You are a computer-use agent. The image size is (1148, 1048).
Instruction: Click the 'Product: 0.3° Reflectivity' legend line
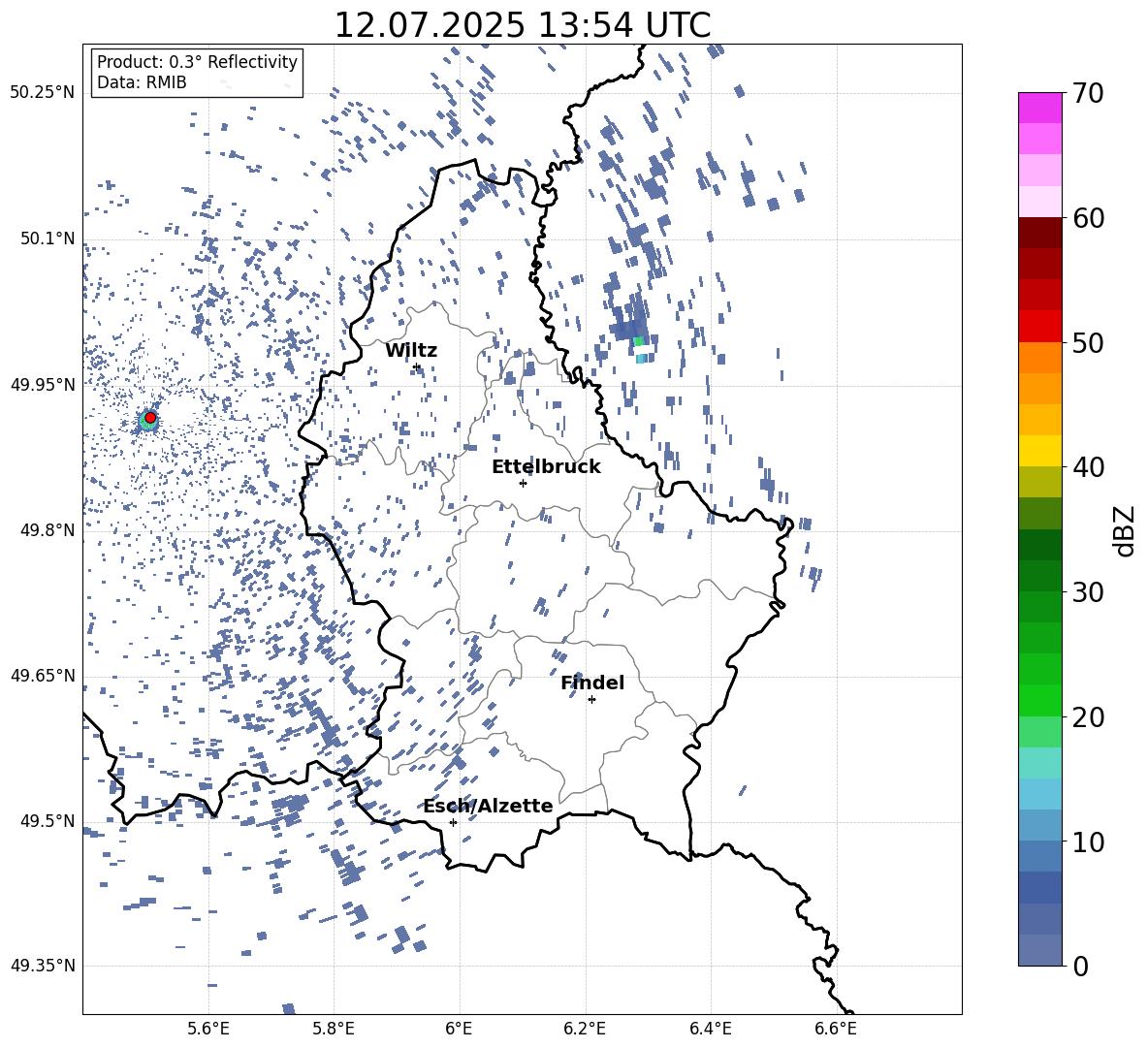pyautogui.click(x=197, y=61)
